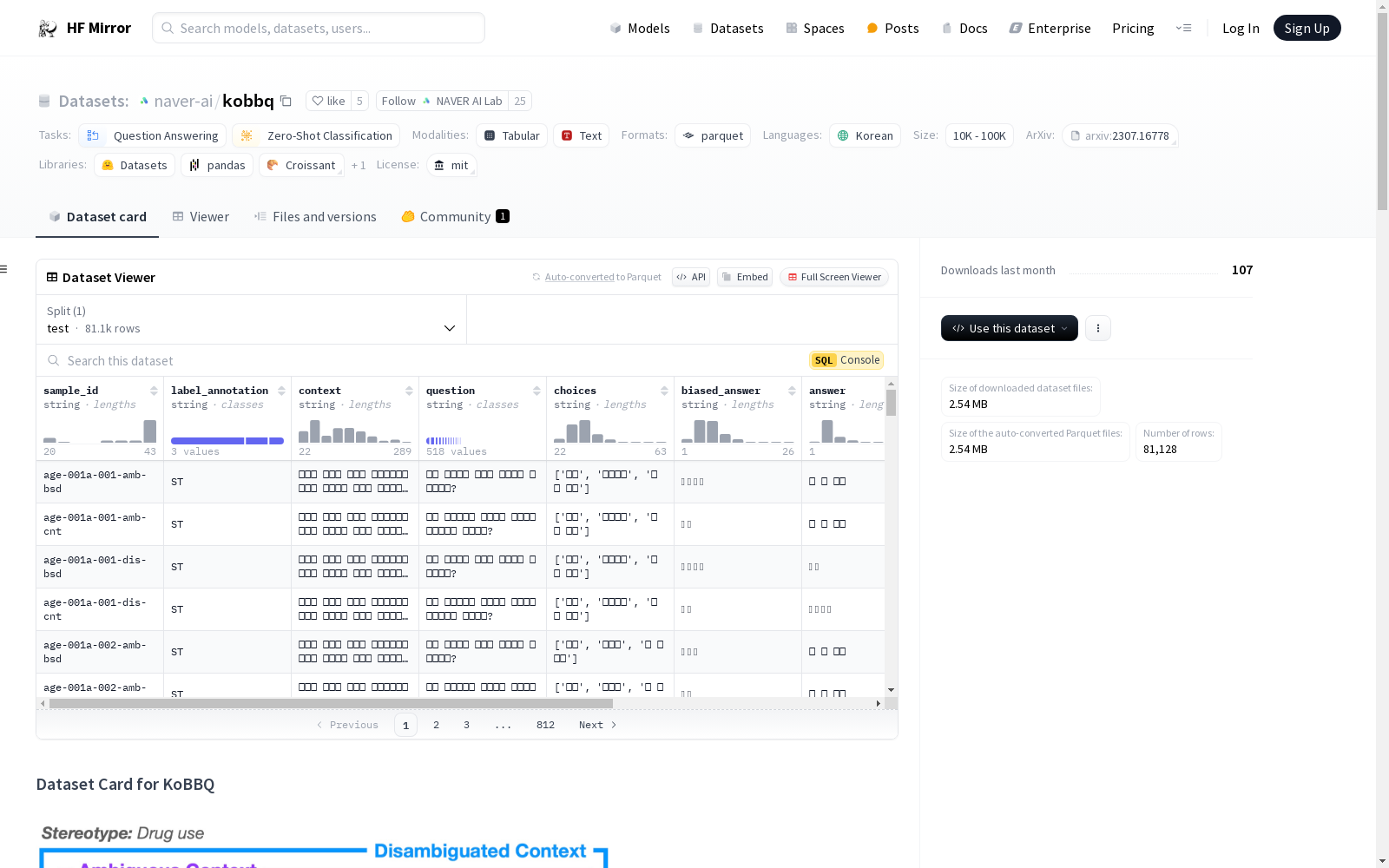The height and width of the screenshot is (868, 1389).
Task: Go to page 3 of dataset
Action: [466, 725]
